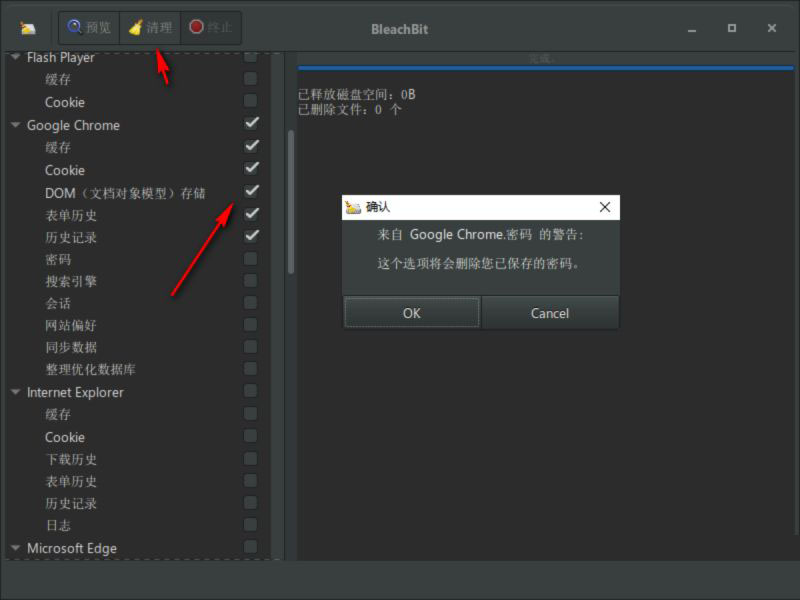Check the 网站偏好 checkbox
The width and height of the screenshot is (800, 600).
click(250, 324)
